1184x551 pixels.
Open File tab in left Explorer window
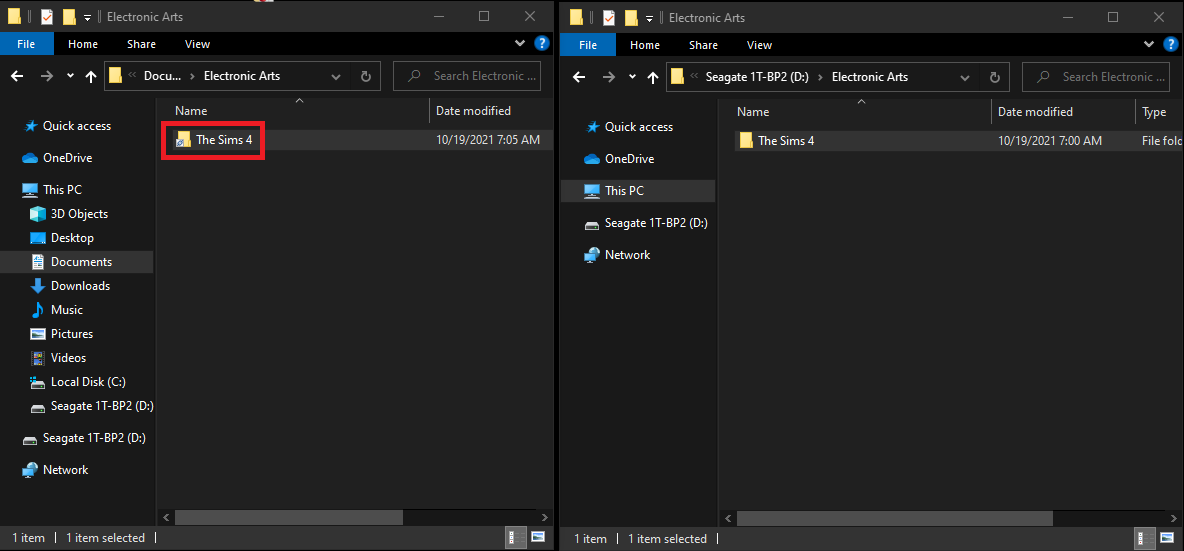point(26,44)
